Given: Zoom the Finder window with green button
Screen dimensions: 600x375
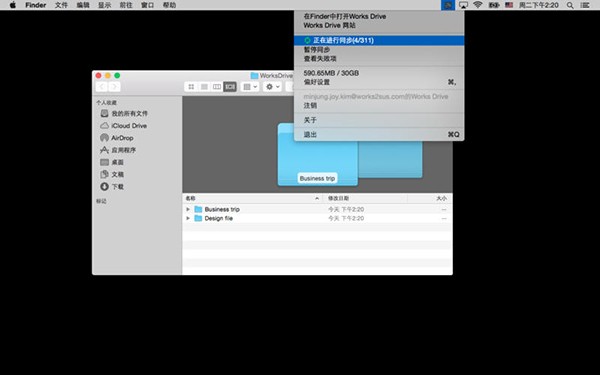Looking at the screenshot, I should 117,75.
